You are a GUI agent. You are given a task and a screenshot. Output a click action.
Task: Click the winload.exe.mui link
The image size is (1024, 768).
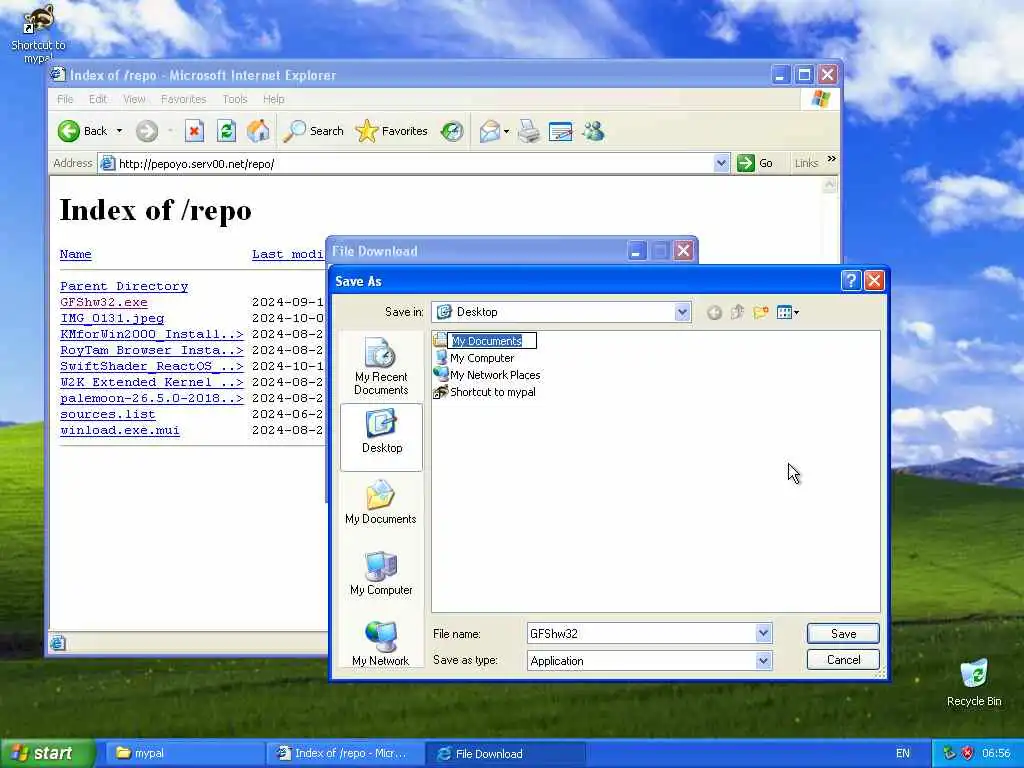(x=120, y=430)
